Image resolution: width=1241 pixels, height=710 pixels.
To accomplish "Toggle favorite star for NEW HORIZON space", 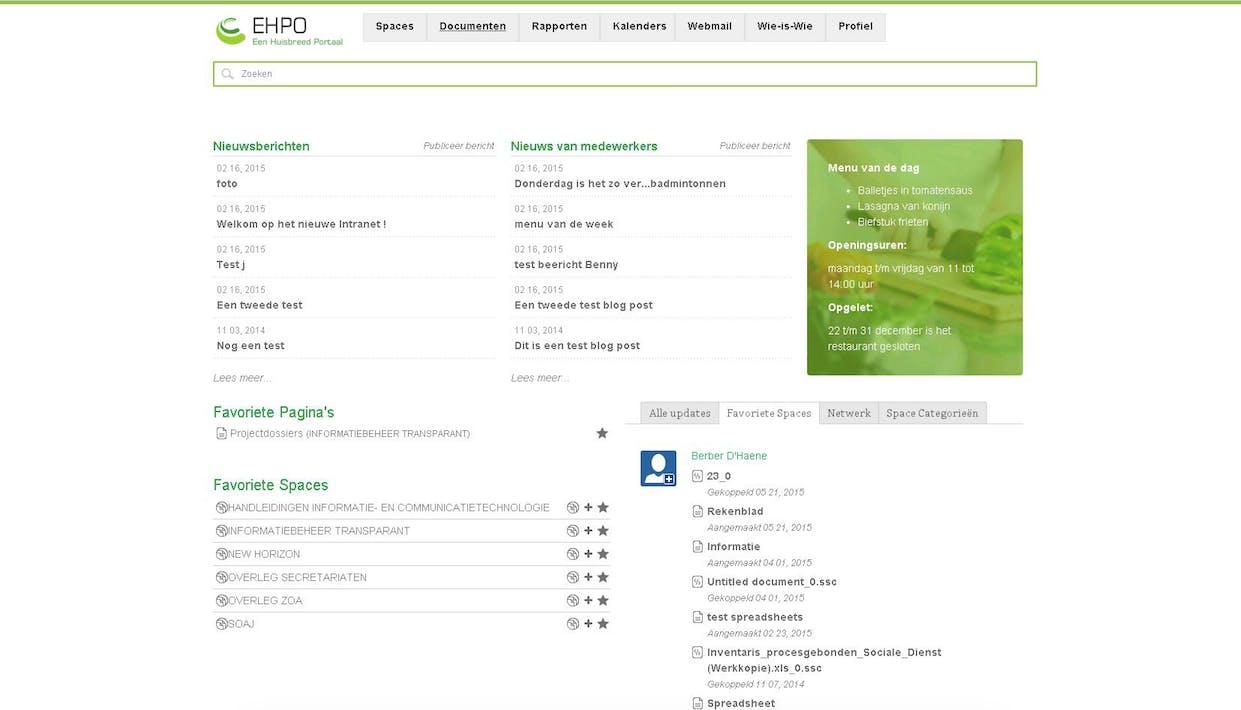I will [x=603, y=554].
